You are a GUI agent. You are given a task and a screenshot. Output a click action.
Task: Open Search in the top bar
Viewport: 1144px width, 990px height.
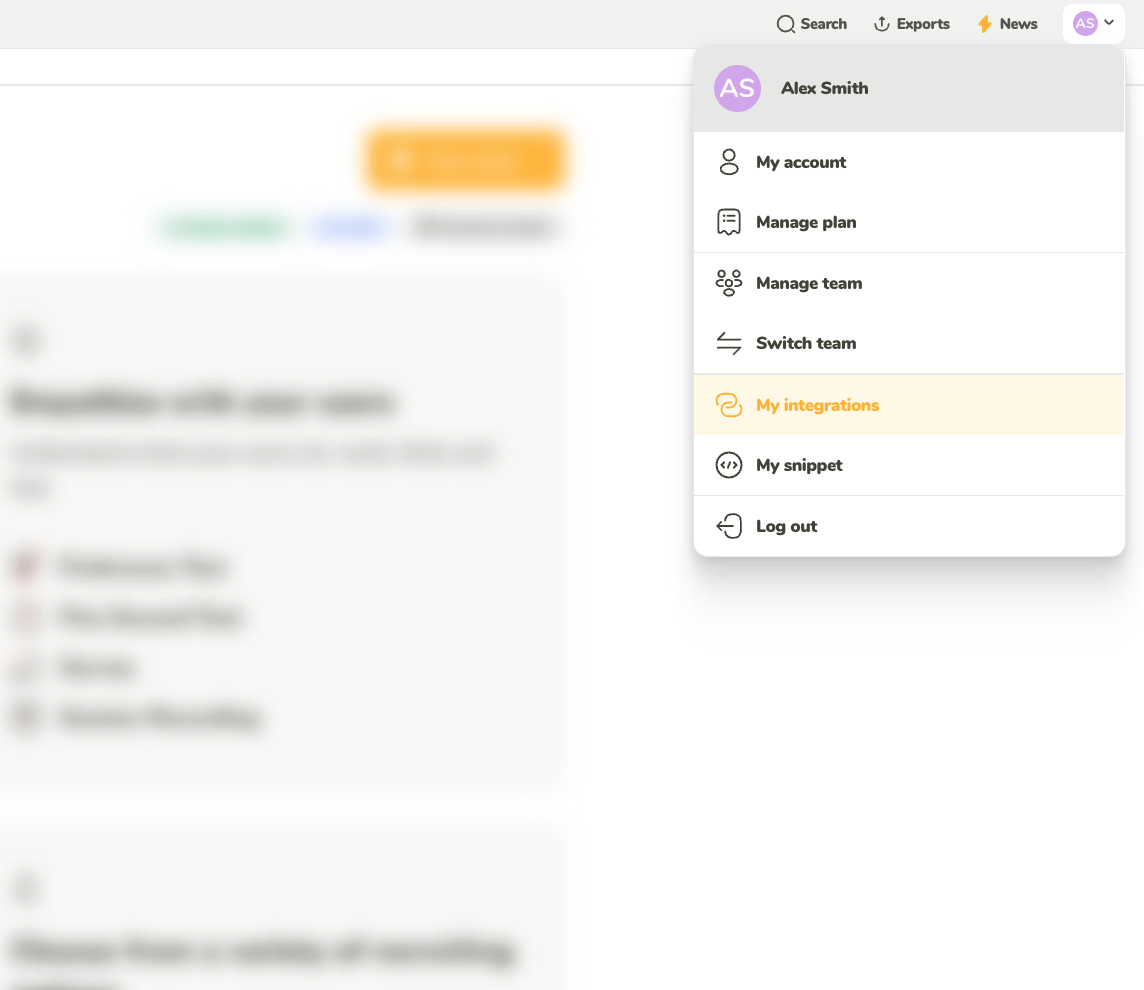point(811,24)
